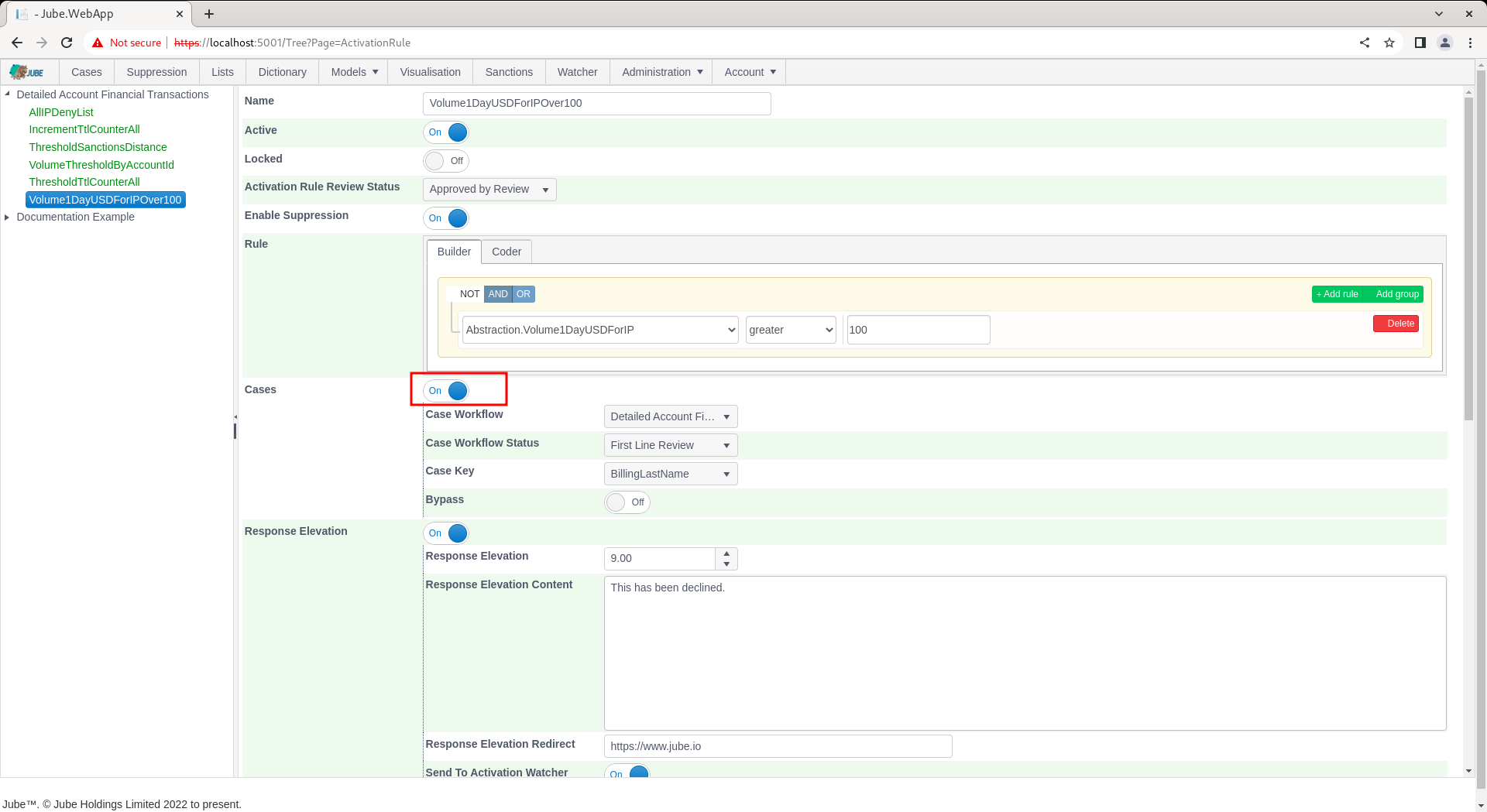1487x812 pixels.
Task: Decrease Response Elevation value with down arrow
Action: click(x=726, y=564)
